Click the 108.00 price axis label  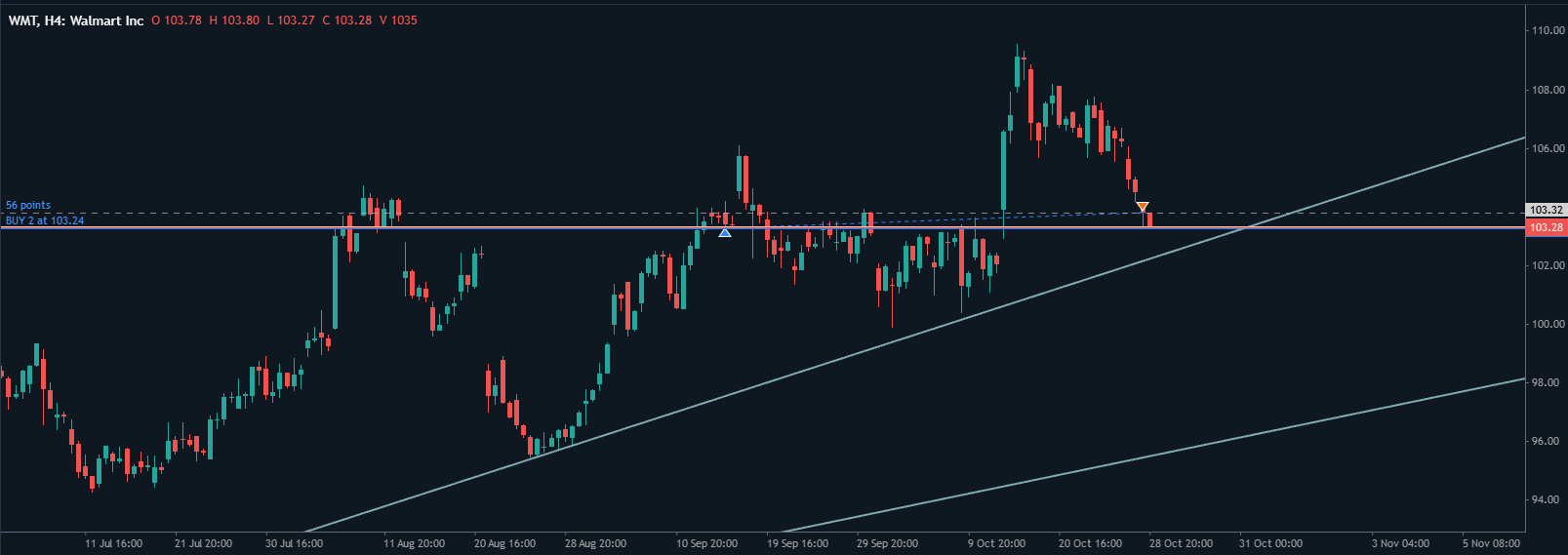click(x=1548, y=90)
